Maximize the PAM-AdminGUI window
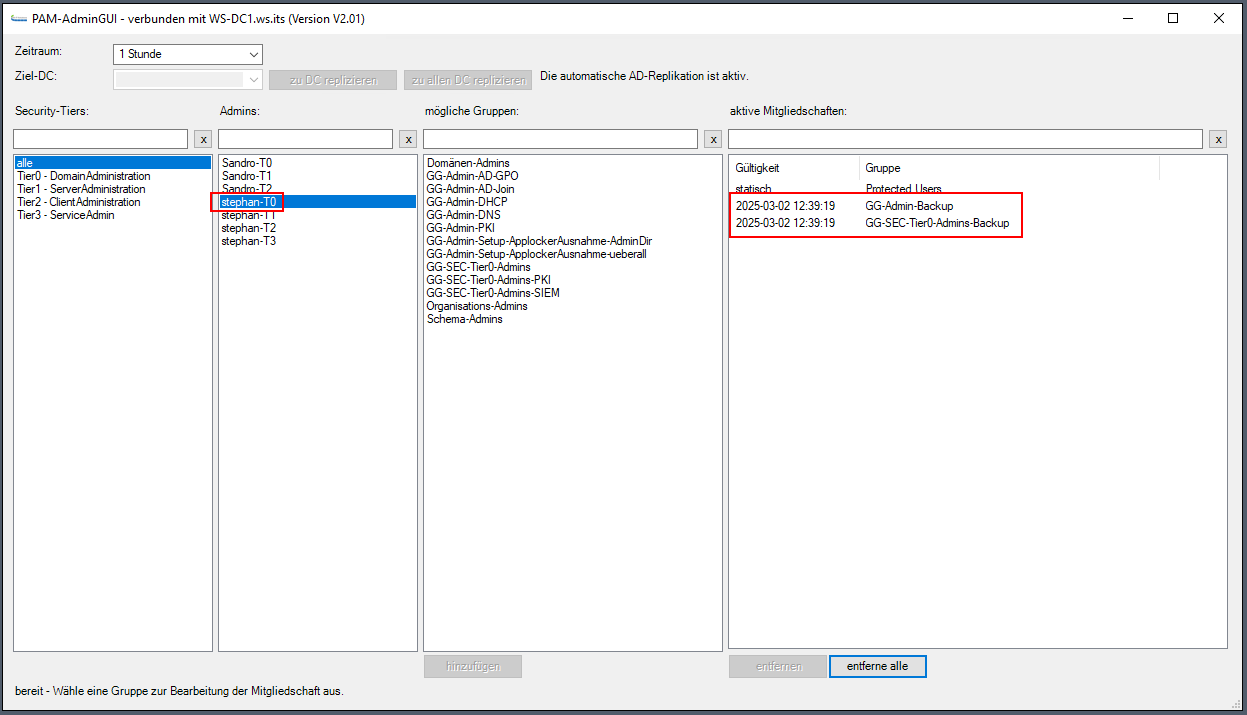The image size is (1247, 715). [x=1173, y=18]
